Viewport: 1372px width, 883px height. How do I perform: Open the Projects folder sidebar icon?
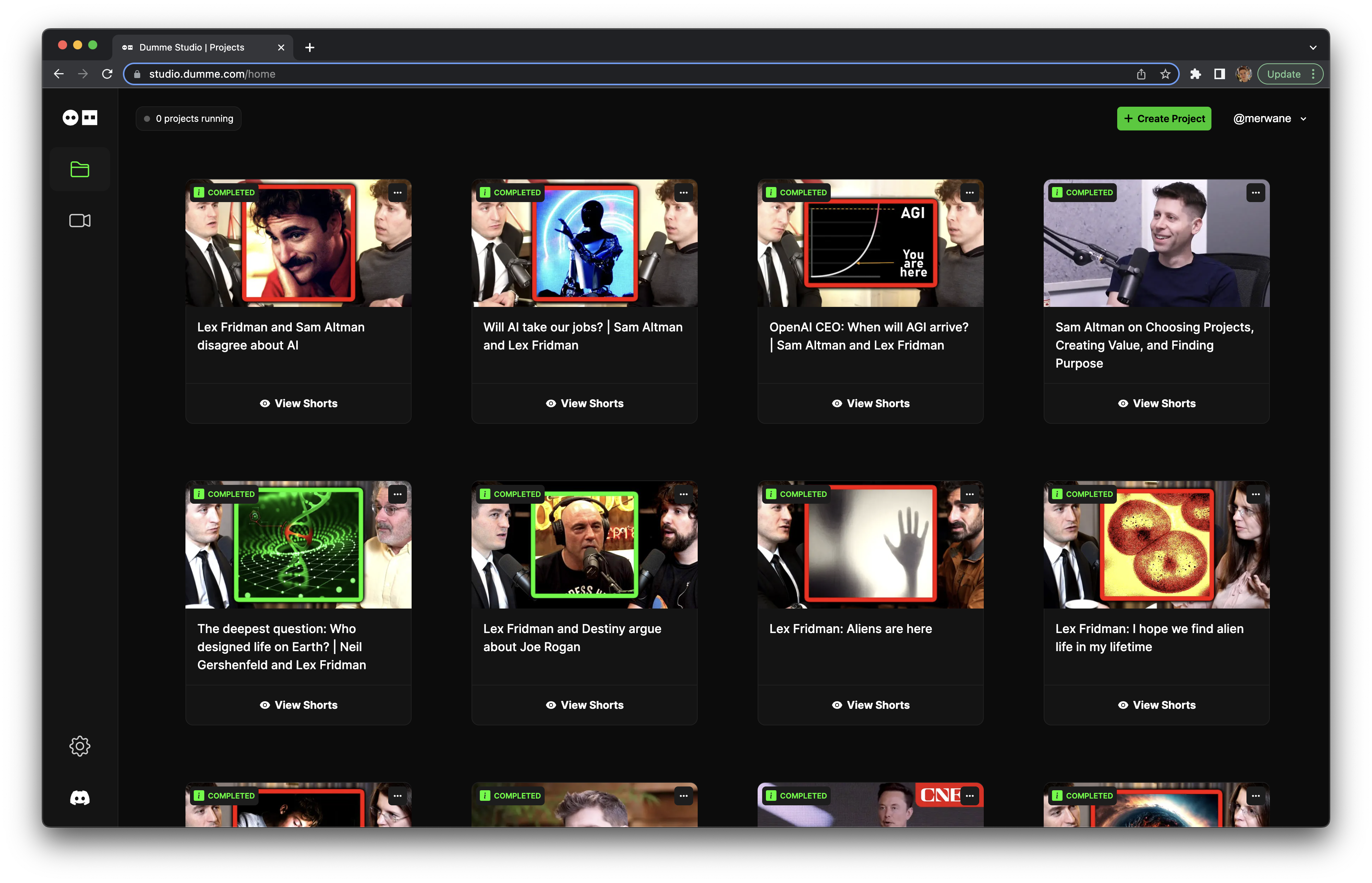pos(80,169)
